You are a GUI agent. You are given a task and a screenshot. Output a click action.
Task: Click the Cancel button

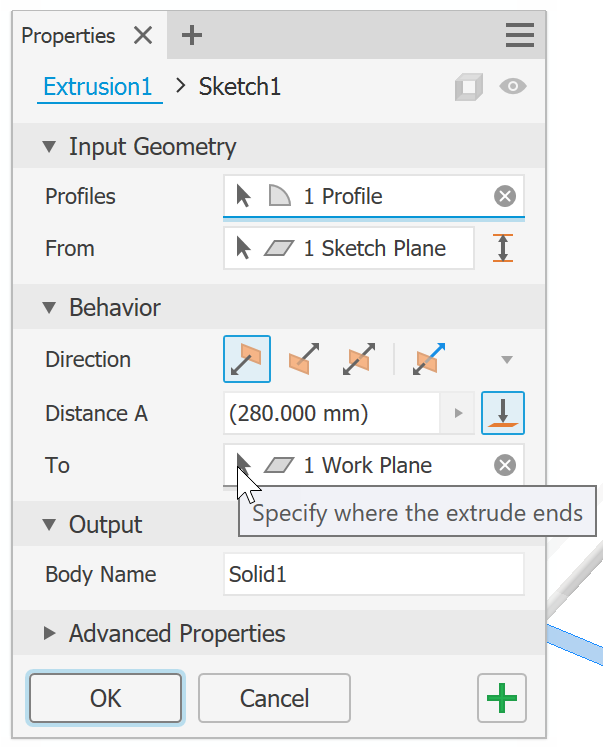(x=274, y=697)
